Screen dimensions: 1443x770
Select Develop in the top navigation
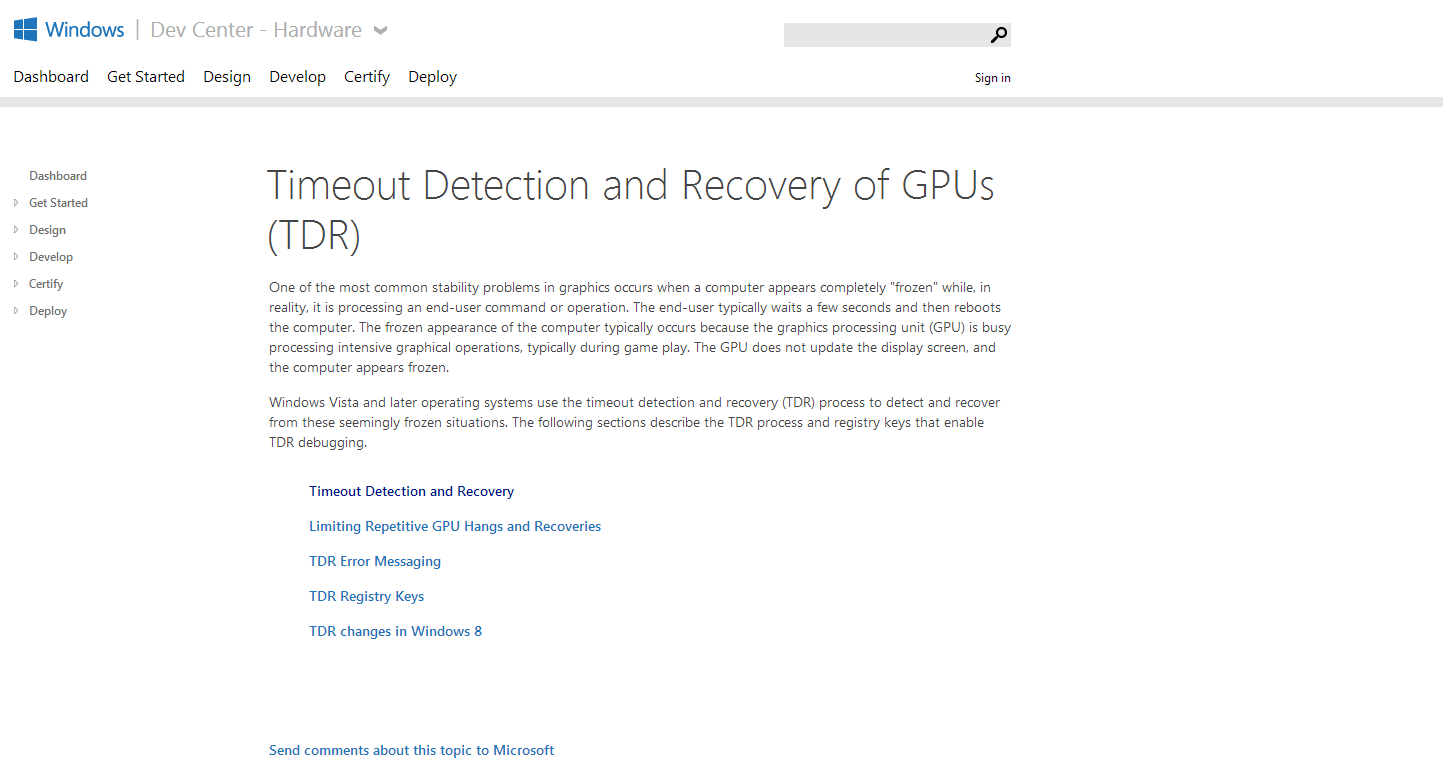click(x=297, y=77)
